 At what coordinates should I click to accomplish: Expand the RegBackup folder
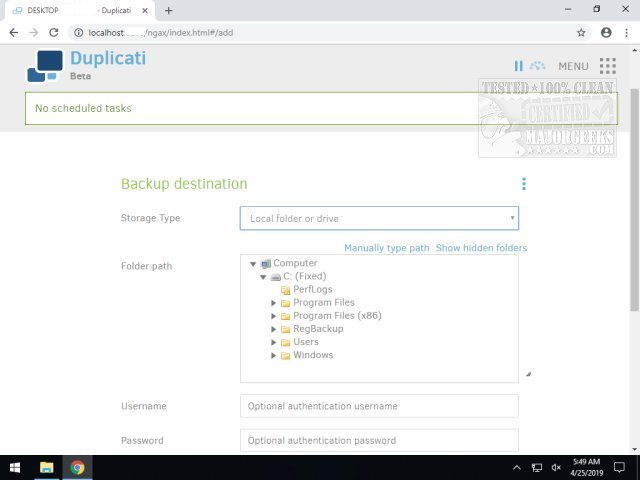pyautogui.click(x=273, y=329)
